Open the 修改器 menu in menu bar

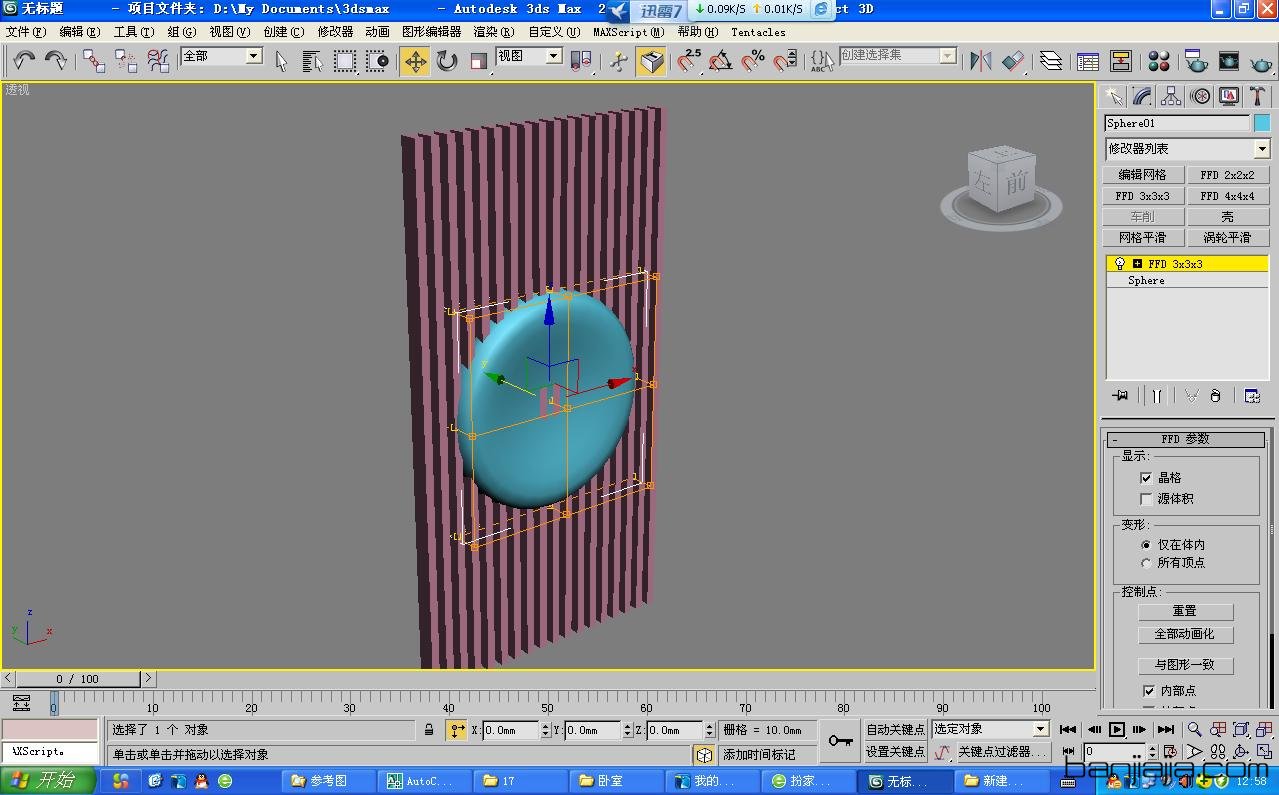[335, 32]
